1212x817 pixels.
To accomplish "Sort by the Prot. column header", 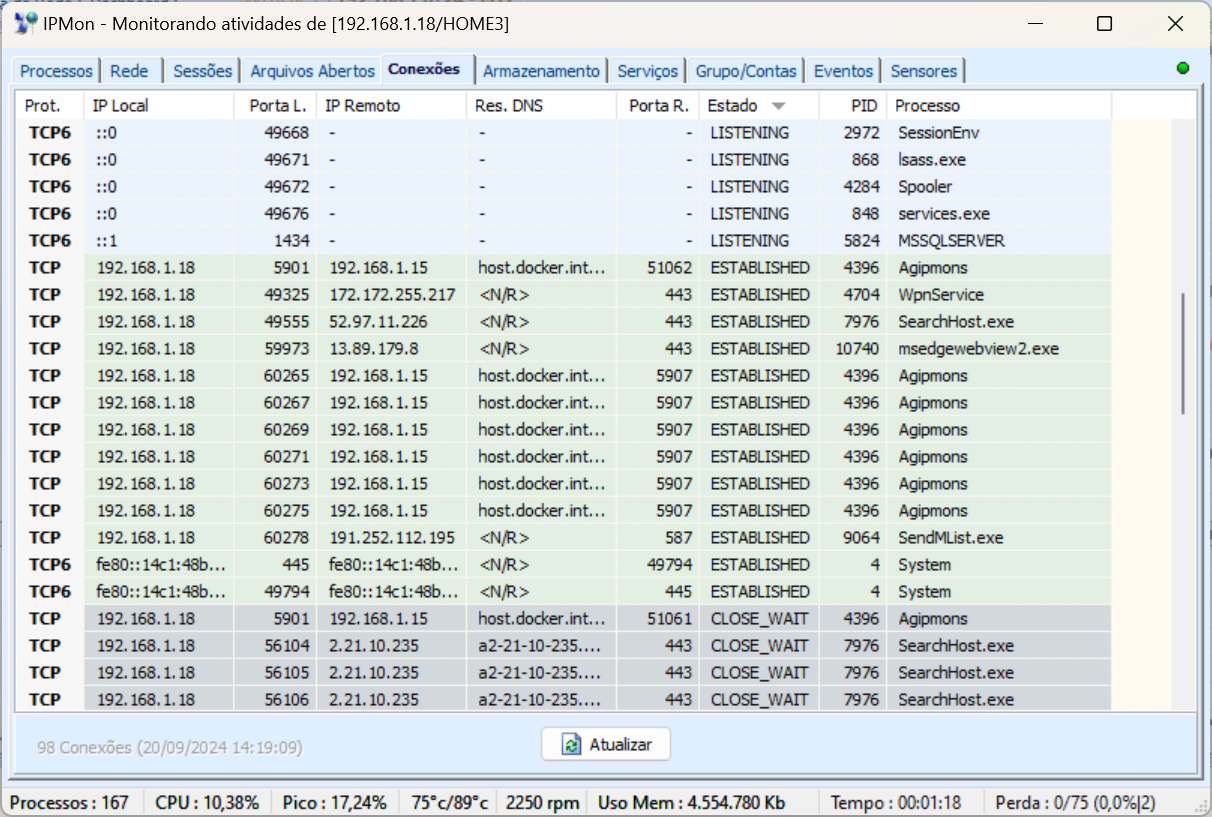I will pyautogui.click(x=50, y=105).
